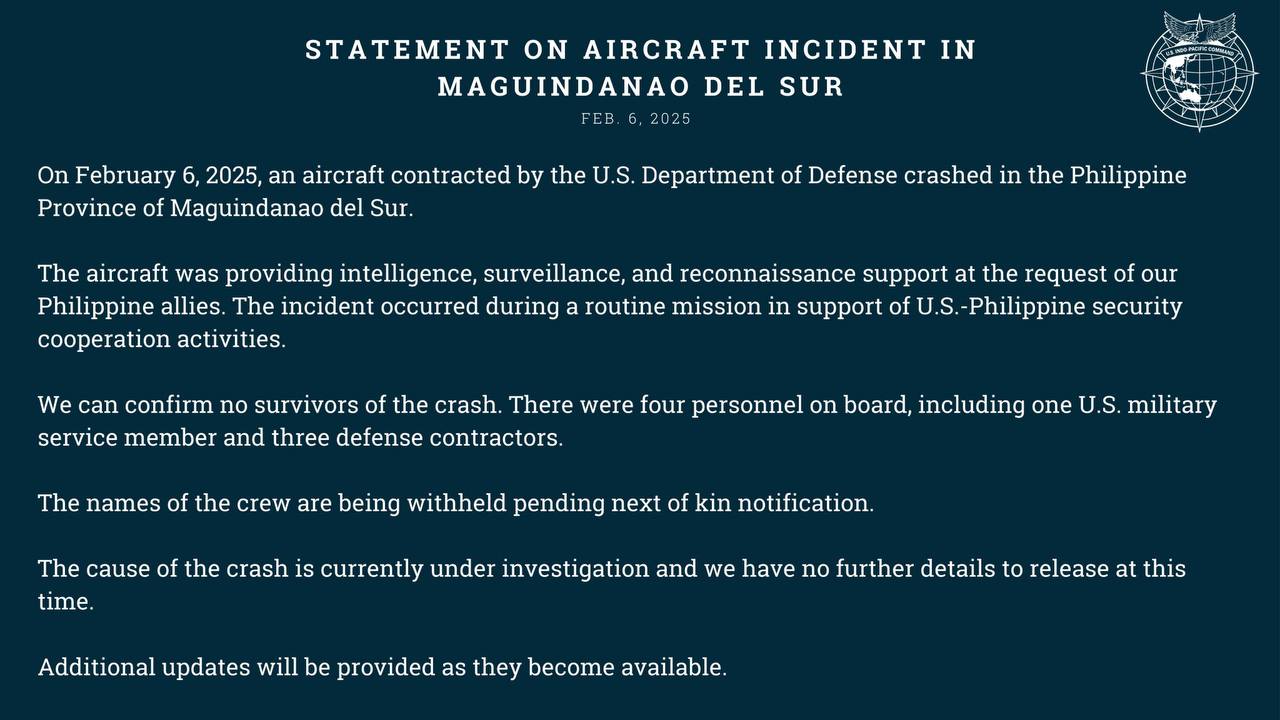
Task: Click 'Province of Maguindanao del Sur' text
Action: pyautogui.click(x=225, y=209)
